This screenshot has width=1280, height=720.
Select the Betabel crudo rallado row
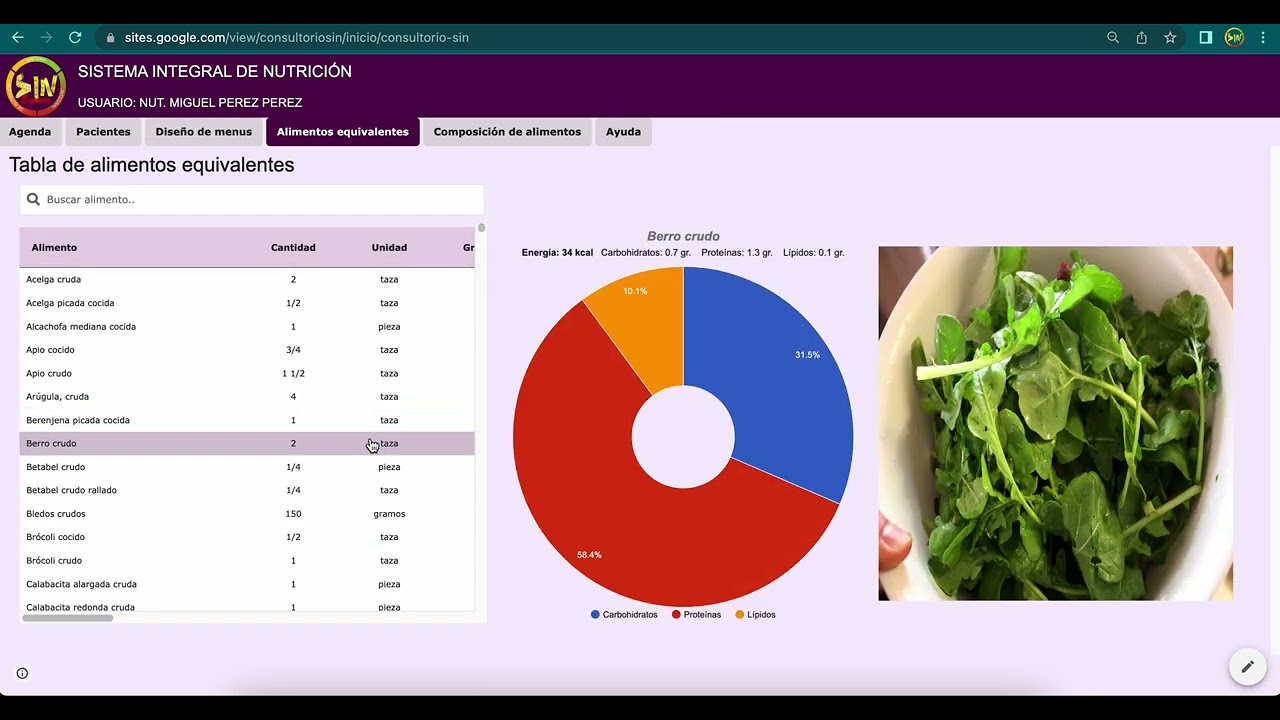pos(247,490)
